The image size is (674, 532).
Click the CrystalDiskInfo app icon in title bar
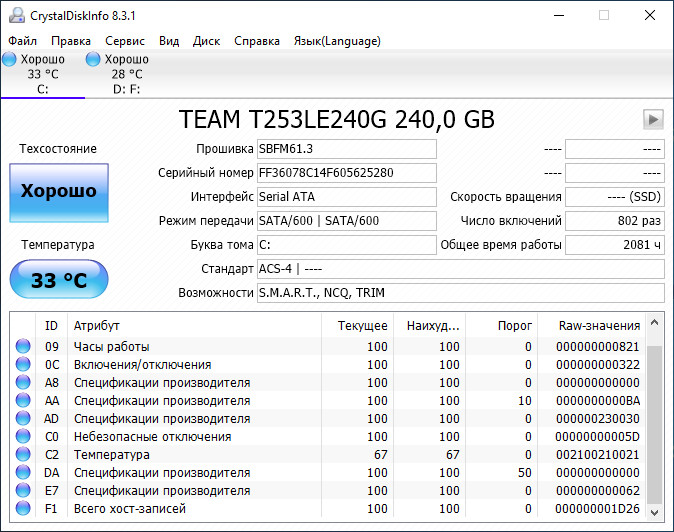tap(17, 15)
